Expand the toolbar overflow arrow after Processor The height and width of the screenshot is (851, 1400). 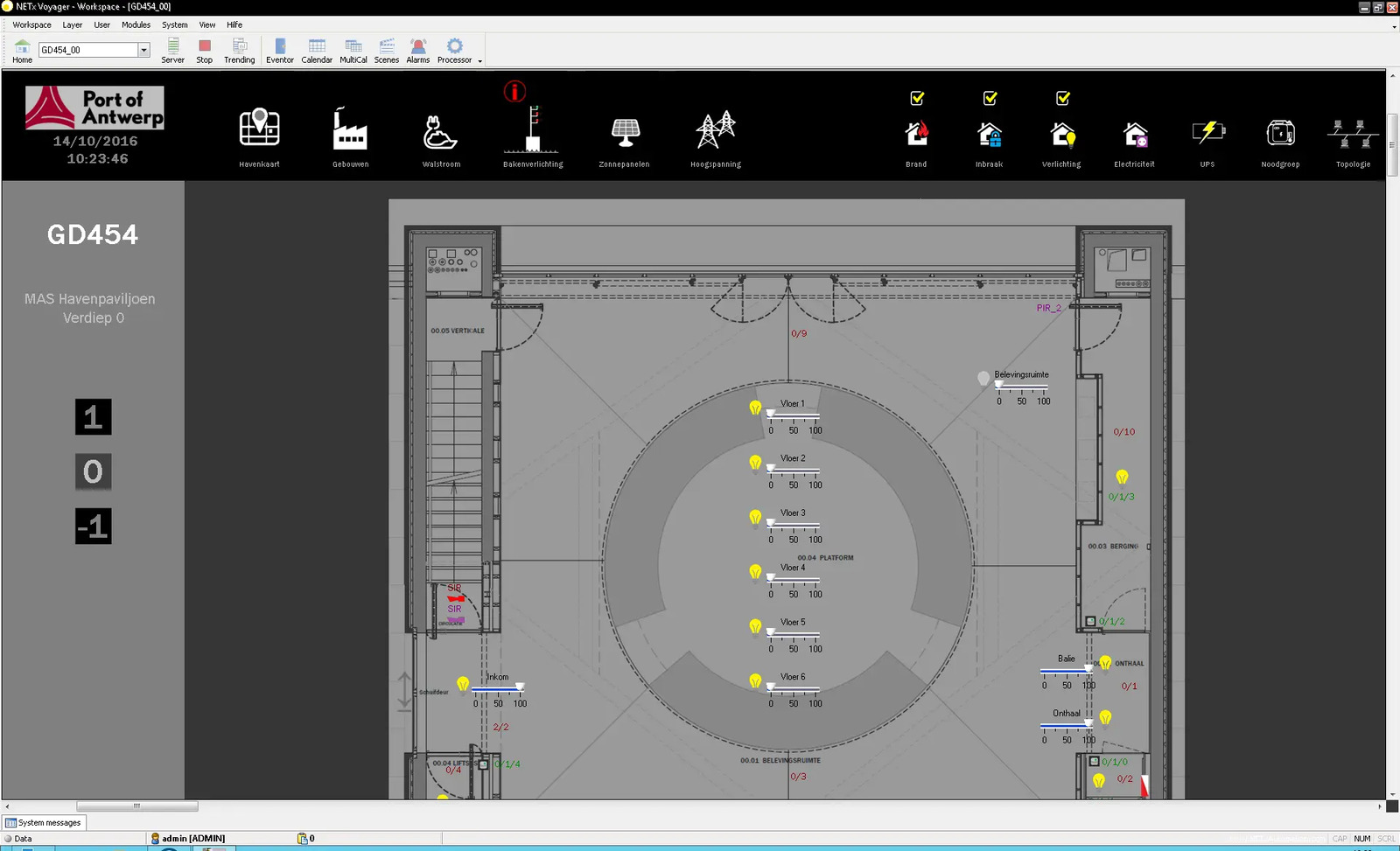[x=479, y=61]
